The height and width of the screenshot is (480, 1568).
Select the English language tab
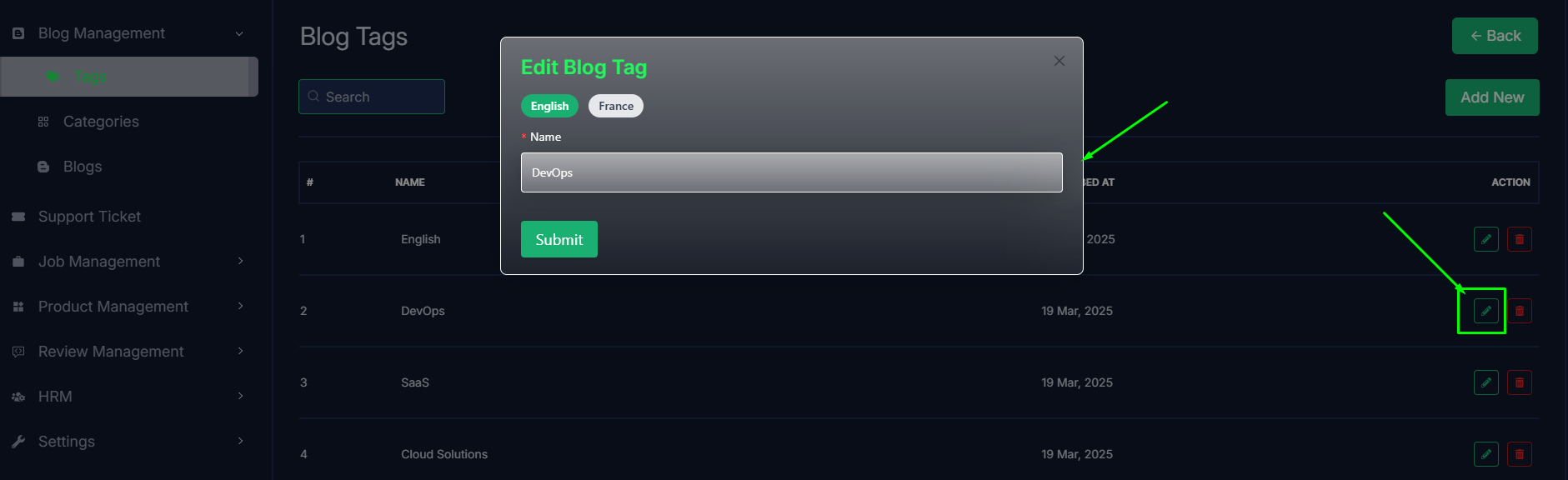549,106
